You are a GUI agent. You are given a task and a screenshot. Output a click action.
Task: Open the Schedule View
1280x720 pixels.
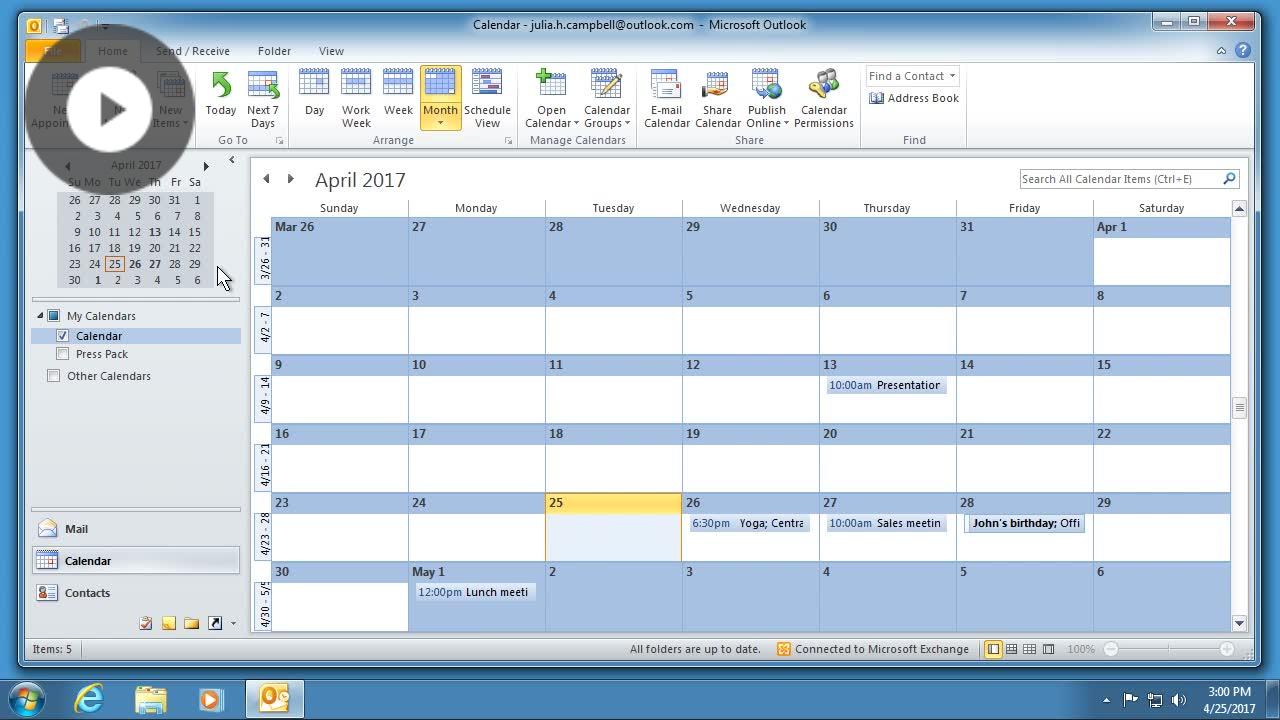pyautogui.click(x=487, y=95)
